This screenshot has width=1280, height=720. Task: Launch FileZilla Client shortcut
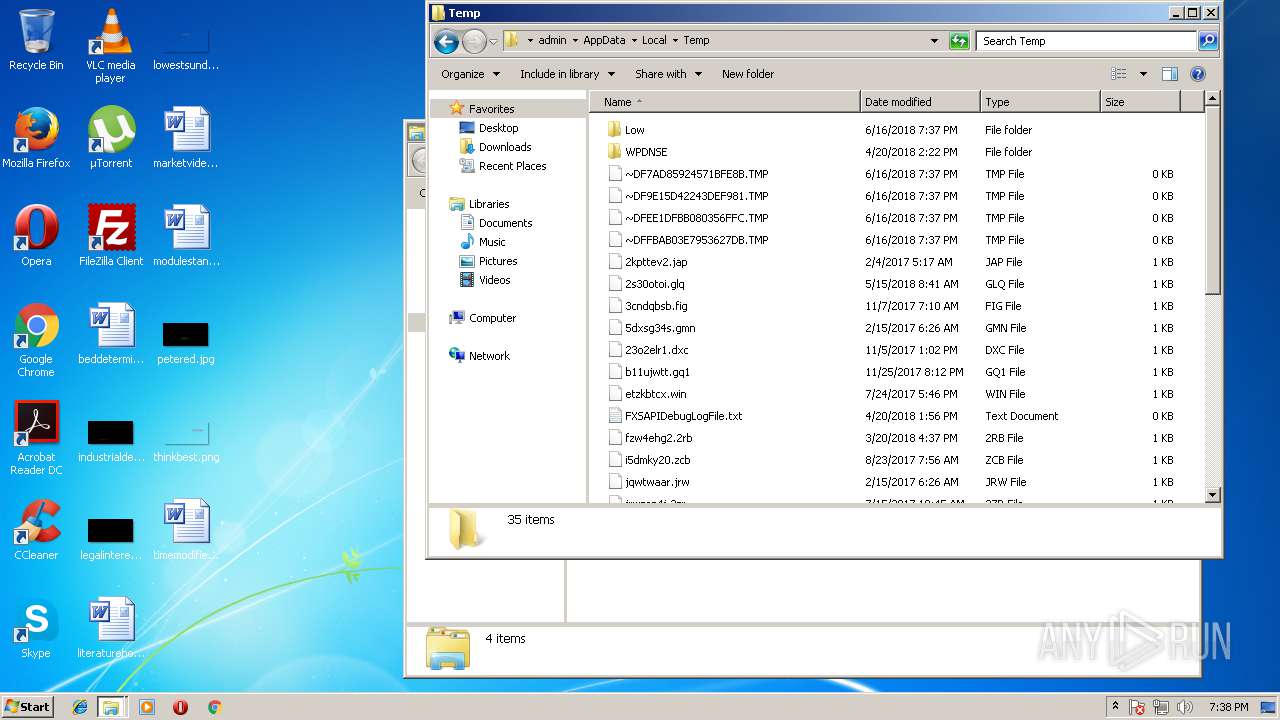click(x=110, y=236)
